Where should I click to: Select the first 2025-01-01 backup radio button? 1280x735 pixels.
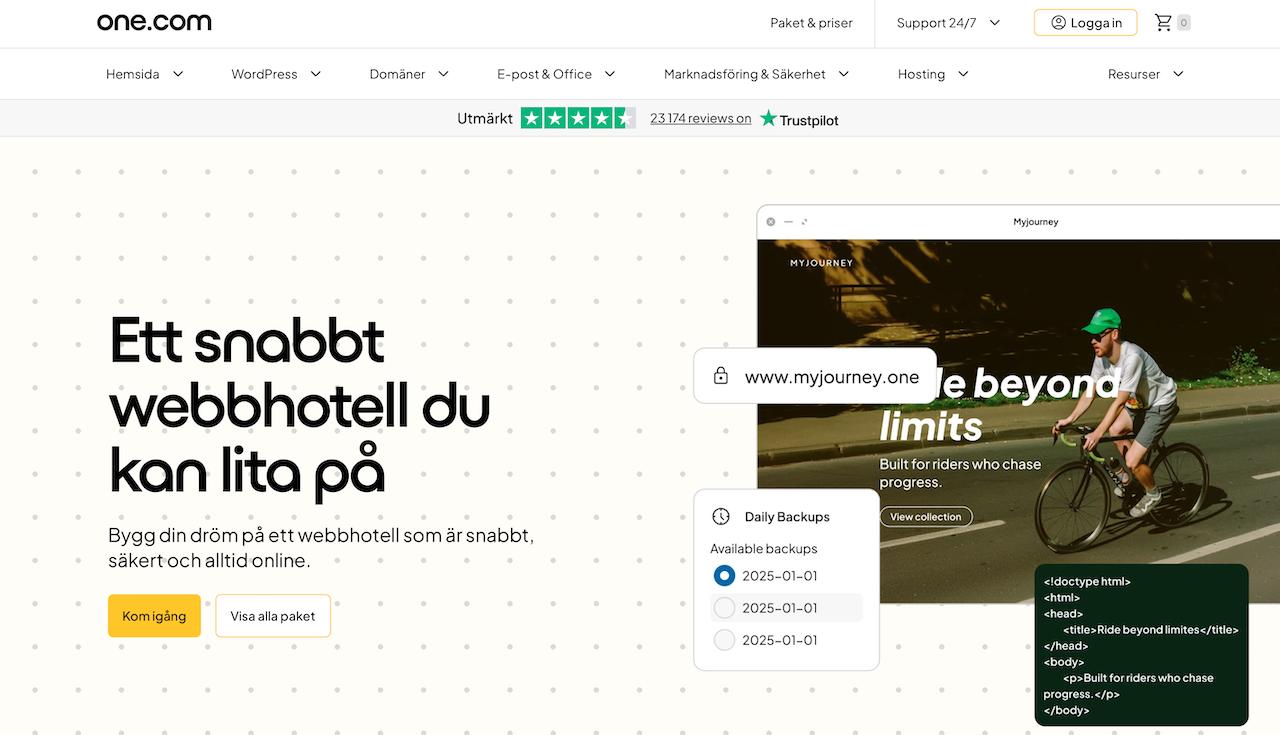pos(724,576)
